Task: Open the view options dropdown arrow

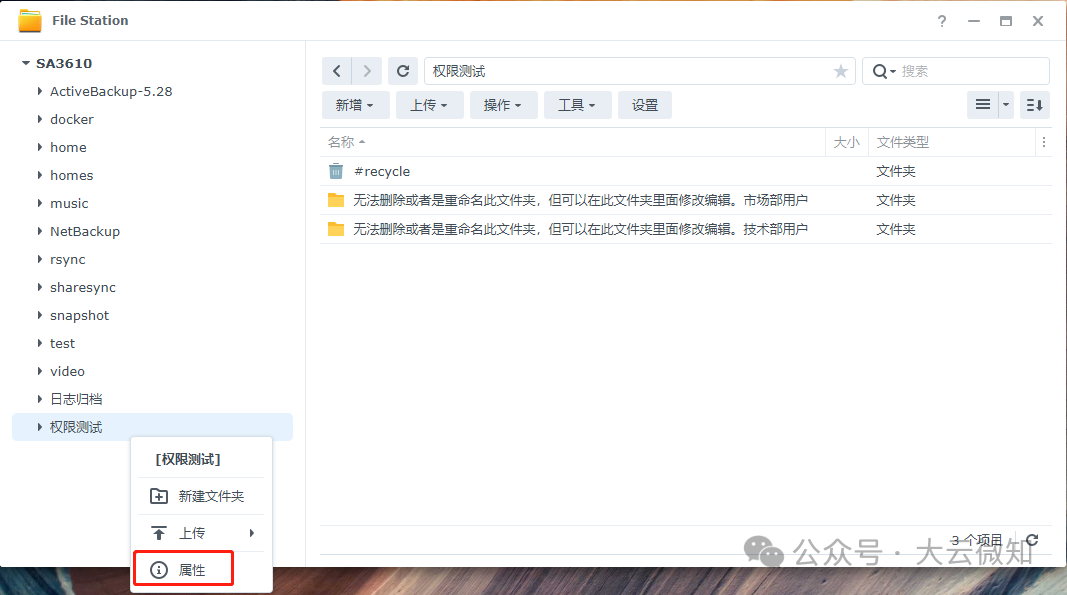Action: (1005, 104)
